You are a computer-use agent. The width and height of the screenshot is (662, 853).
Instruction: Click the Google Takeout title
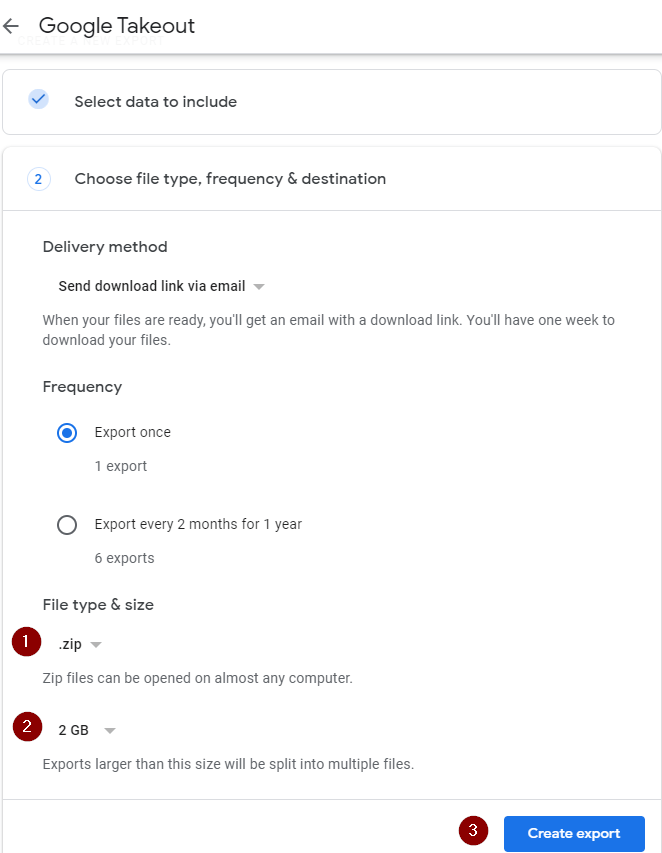coord(117,26)
